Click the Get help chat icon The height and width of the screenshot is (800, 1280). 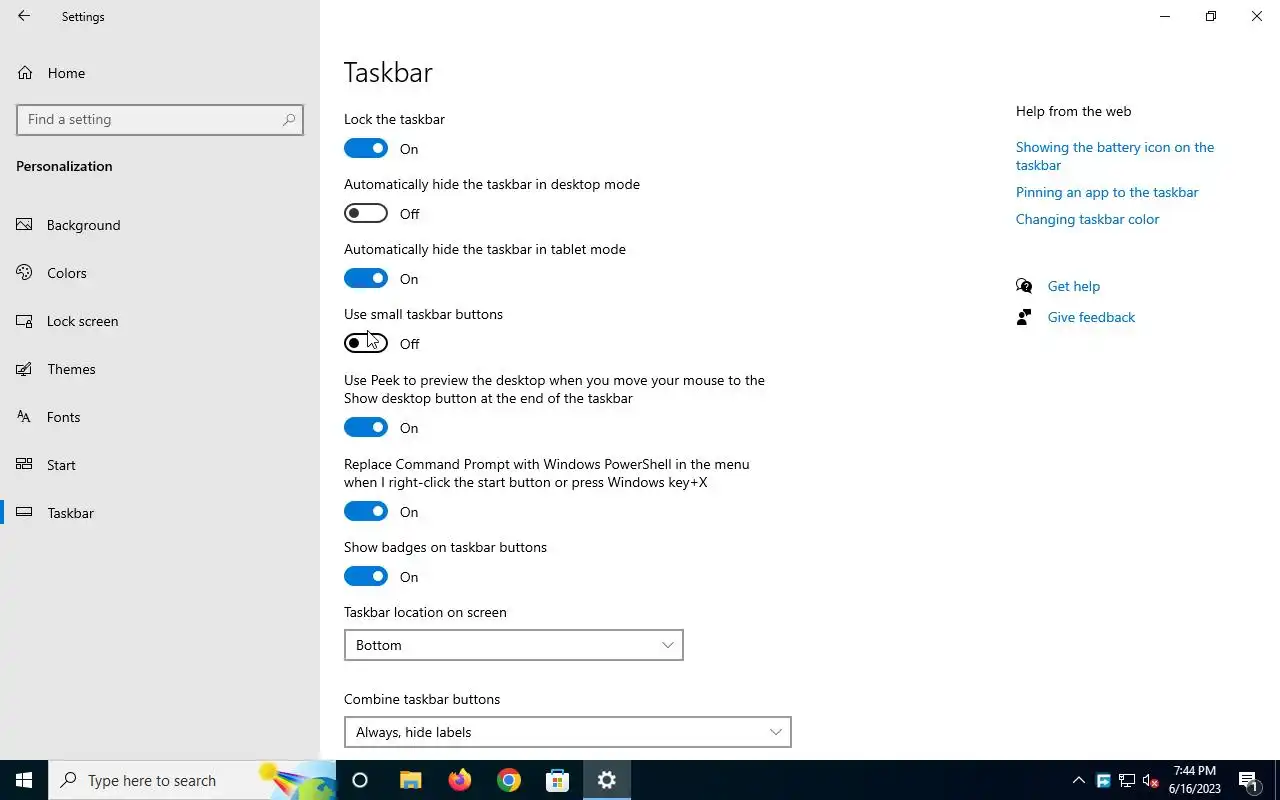tap(1024, 286)
